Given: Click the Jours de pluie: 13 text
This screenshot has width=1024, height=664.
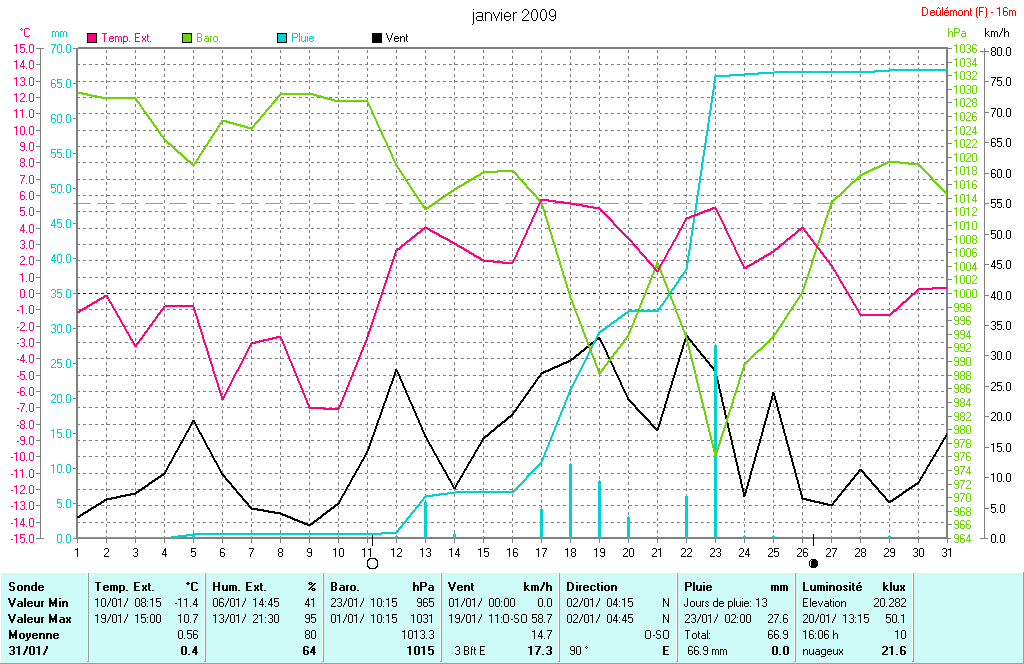Looking at the screenshot, I should (726, 603).
